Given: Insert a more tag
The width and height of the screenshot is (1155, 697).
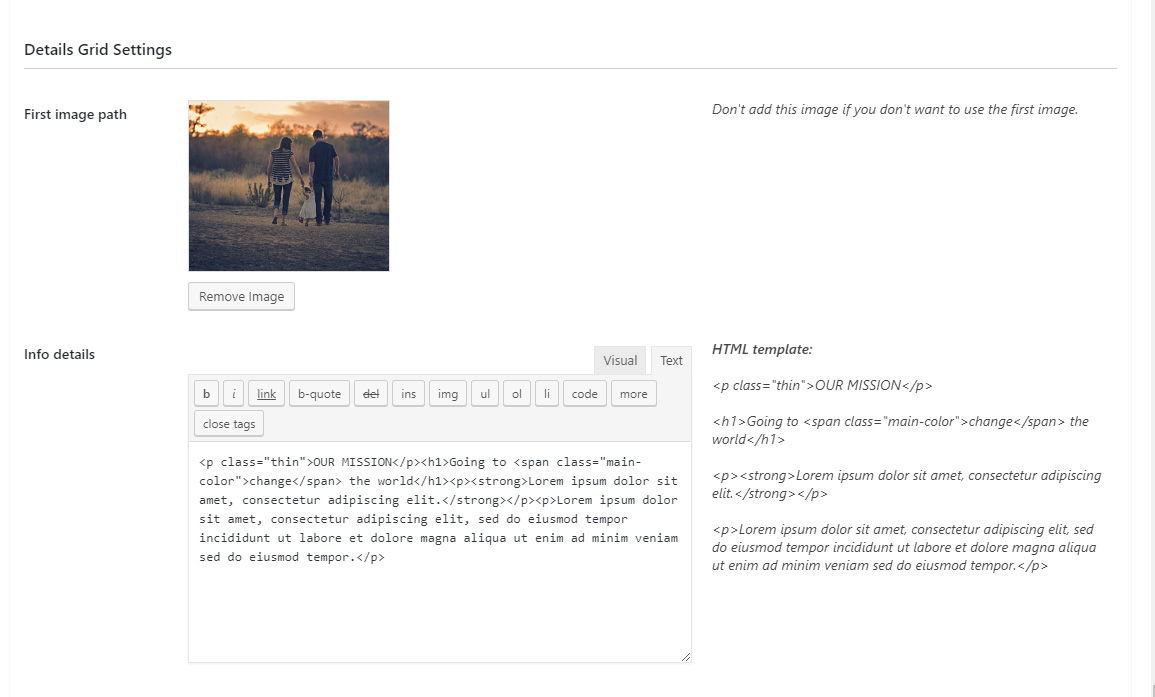Looking at the screenshot, I should click(x=633, y=393).
